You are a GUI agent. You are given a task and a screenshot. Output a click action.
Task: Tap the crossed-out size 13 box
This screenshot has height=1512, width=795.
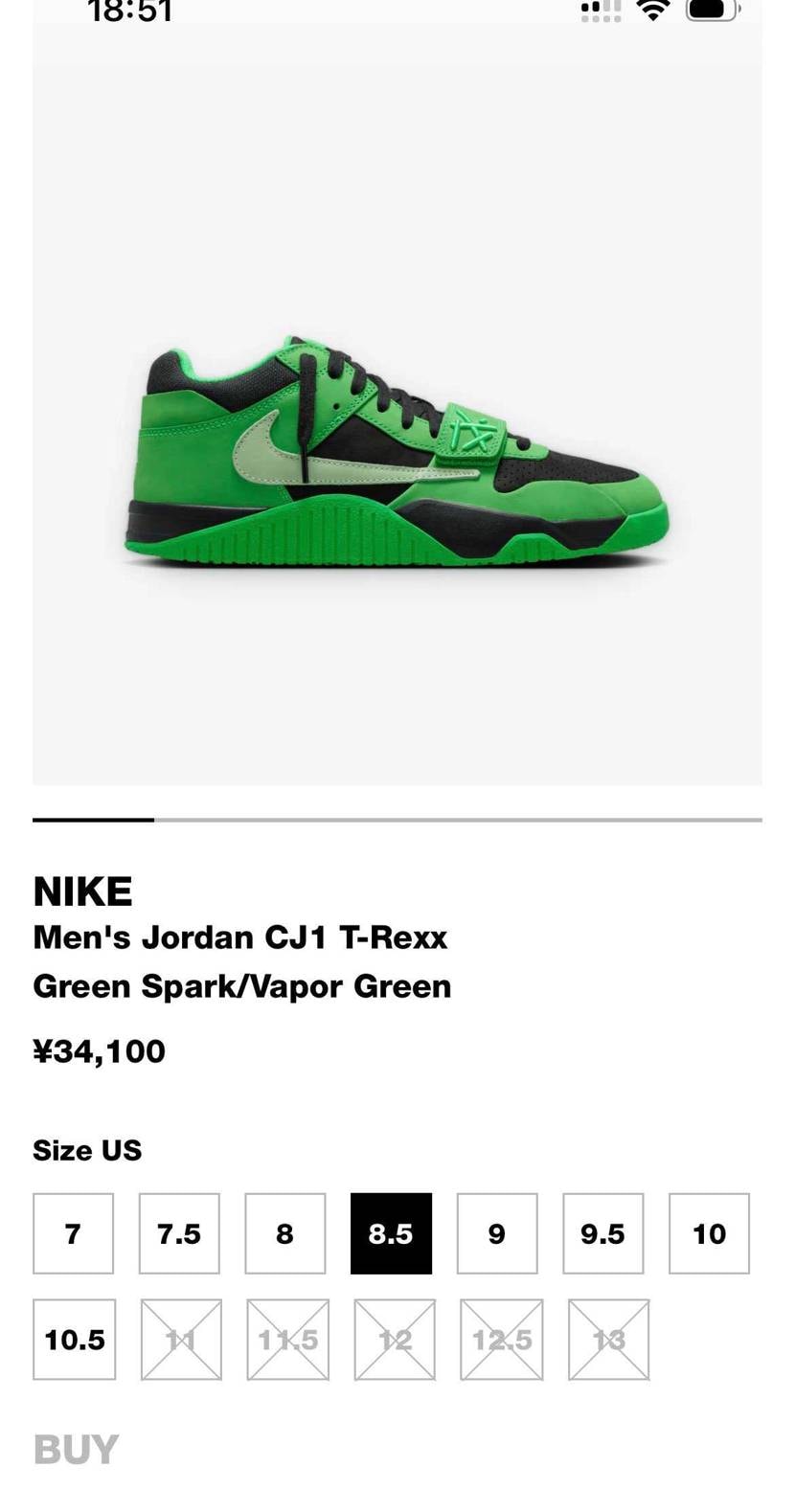tap(608, 1340)
